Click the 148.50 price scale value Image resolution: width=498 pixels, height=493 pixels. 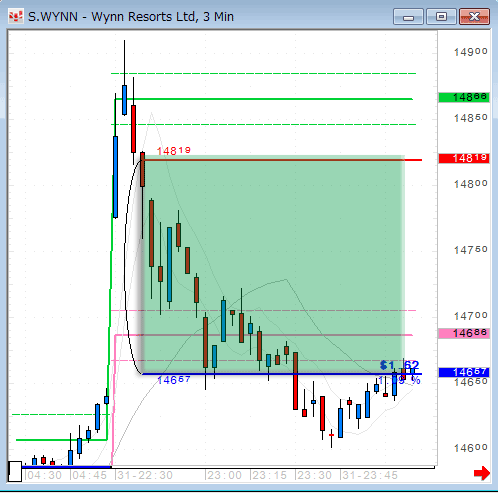(471, 118)
